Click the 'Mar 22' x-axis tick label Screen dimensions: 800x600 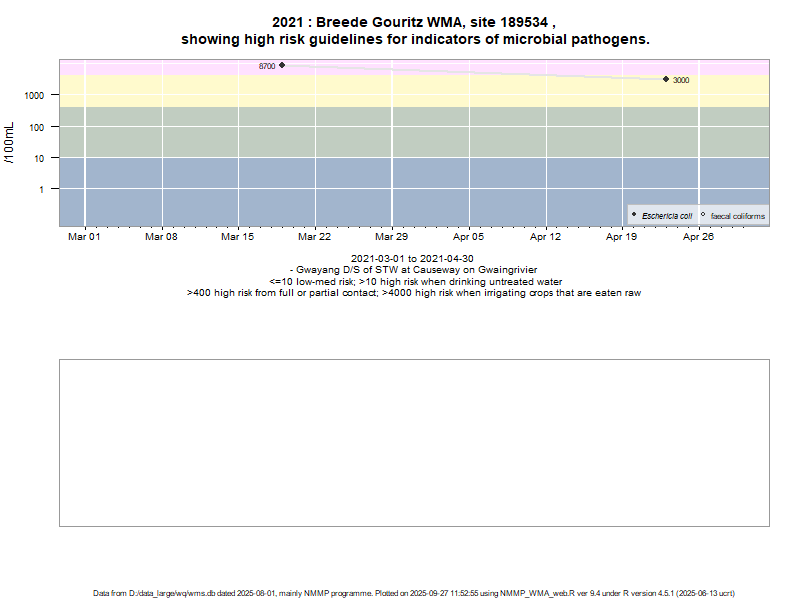[314, 237]
